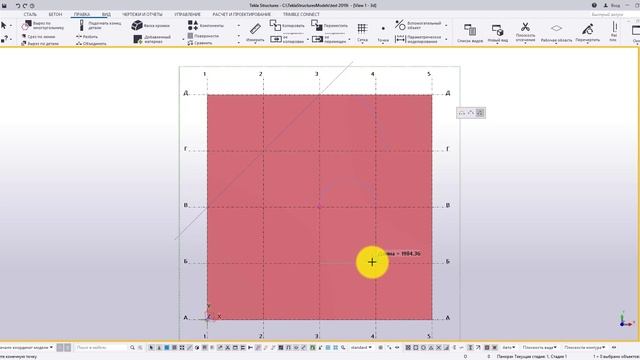
Task: Expand the selection arrow dropdown
Action: pos(11,26)
